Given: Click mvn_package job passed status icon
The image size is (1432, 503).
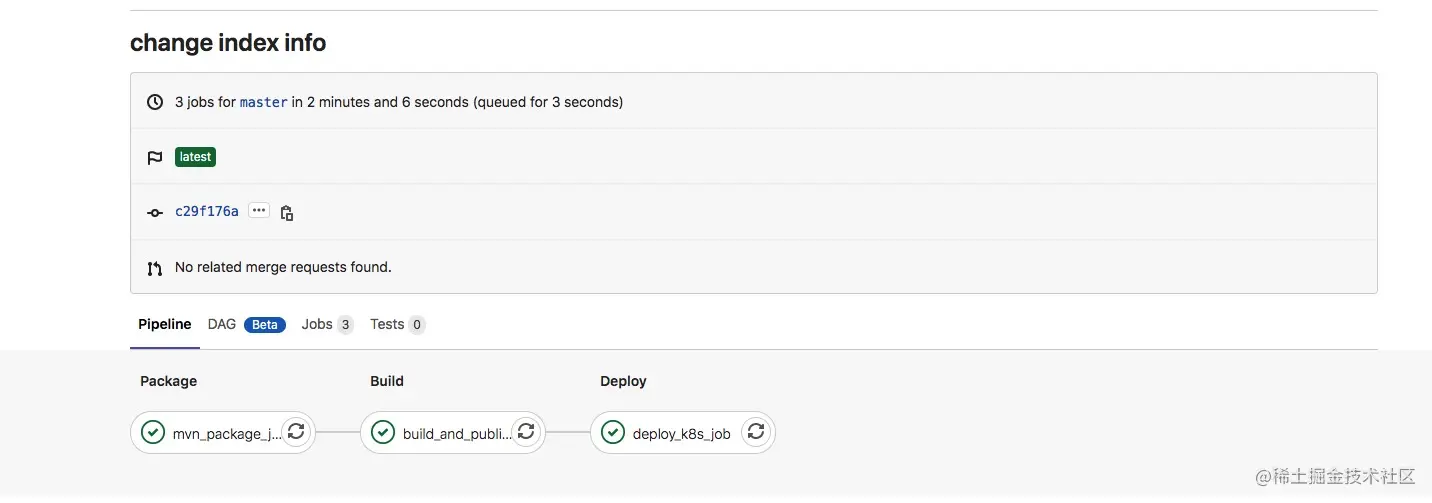Looking at the screenshot, I should click(x=153, y=432).
